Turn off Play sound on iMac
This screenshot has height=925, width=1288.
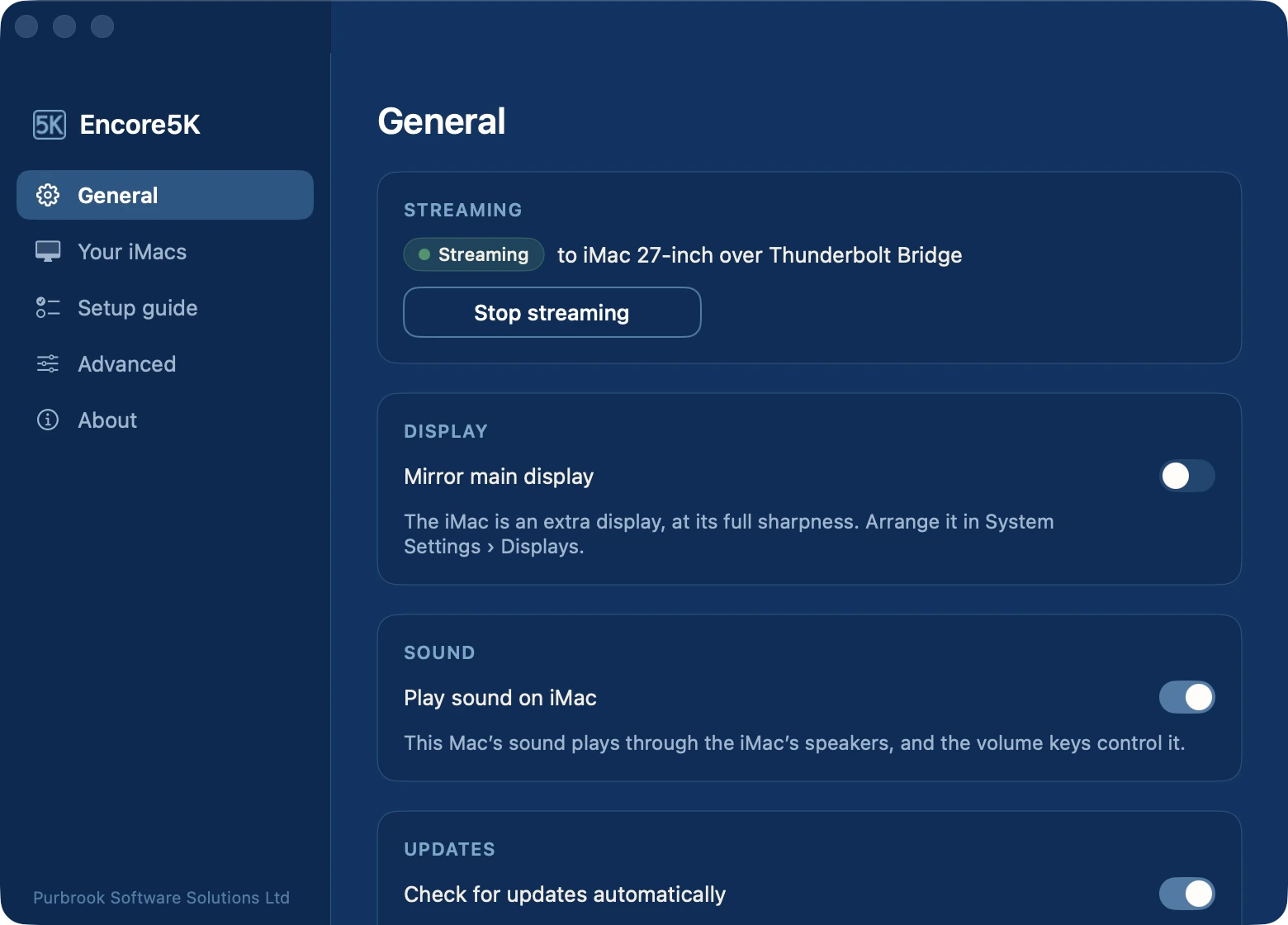[1187, 697]
